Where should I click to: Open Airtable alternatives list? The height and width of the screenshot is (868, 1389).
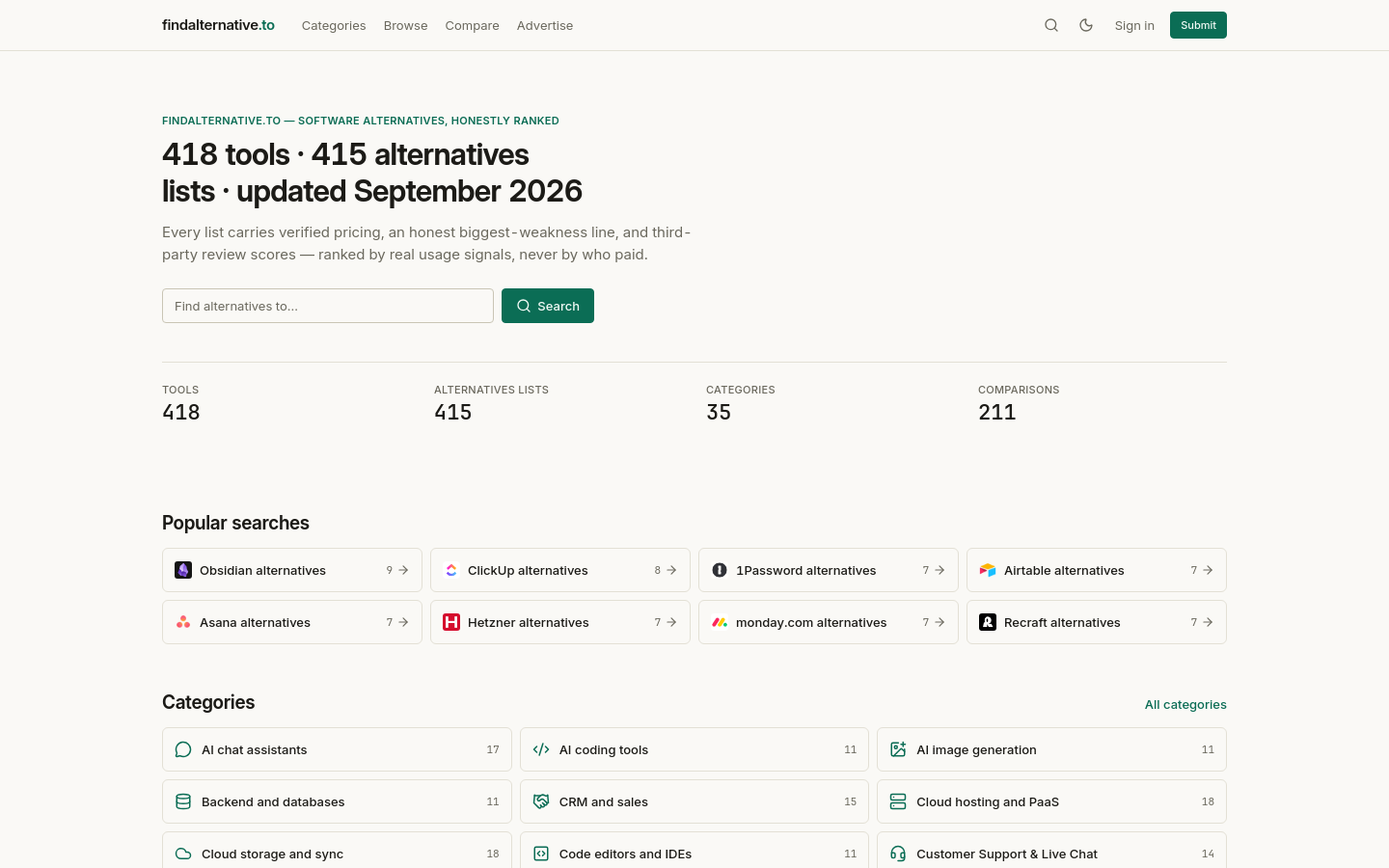click(1097, 570)
